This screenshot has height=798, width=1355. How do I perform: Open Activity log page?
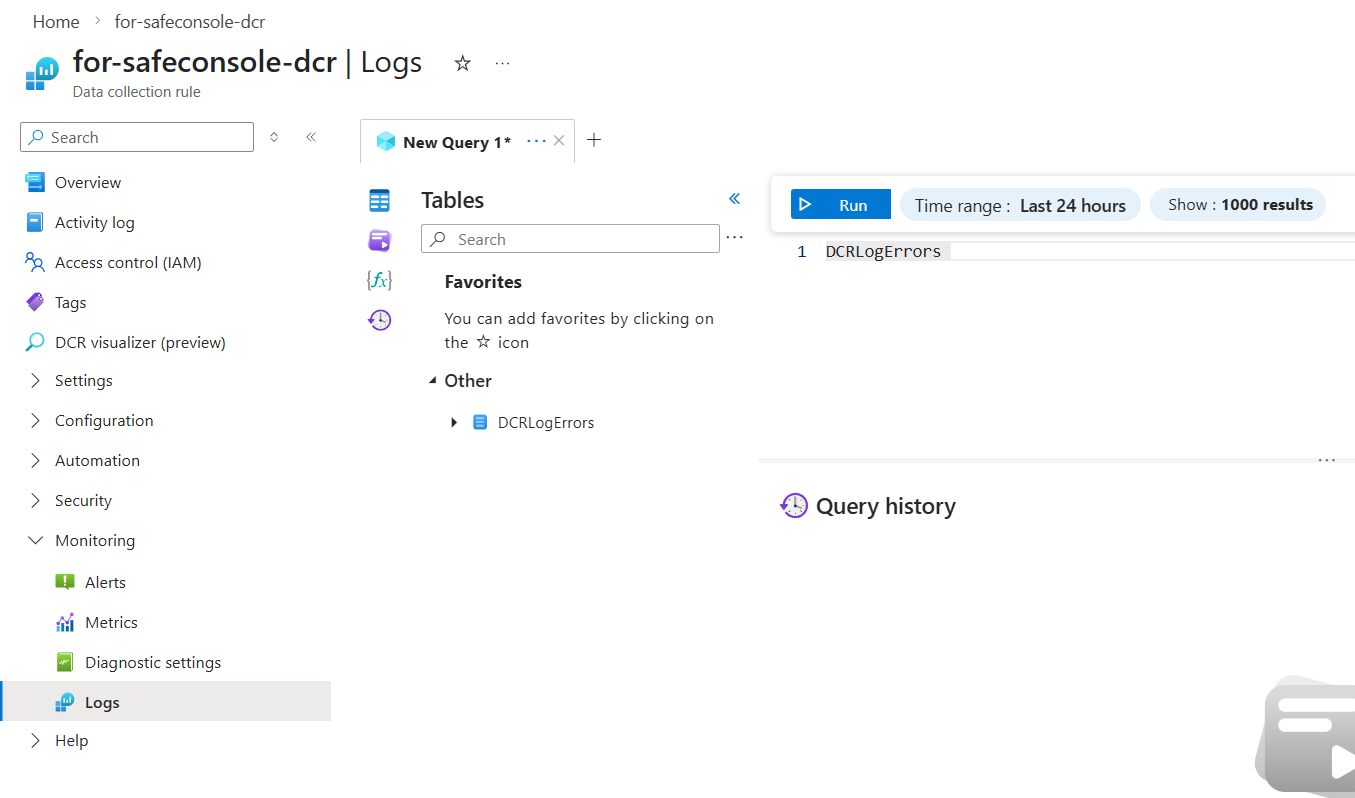pos(94,222)
